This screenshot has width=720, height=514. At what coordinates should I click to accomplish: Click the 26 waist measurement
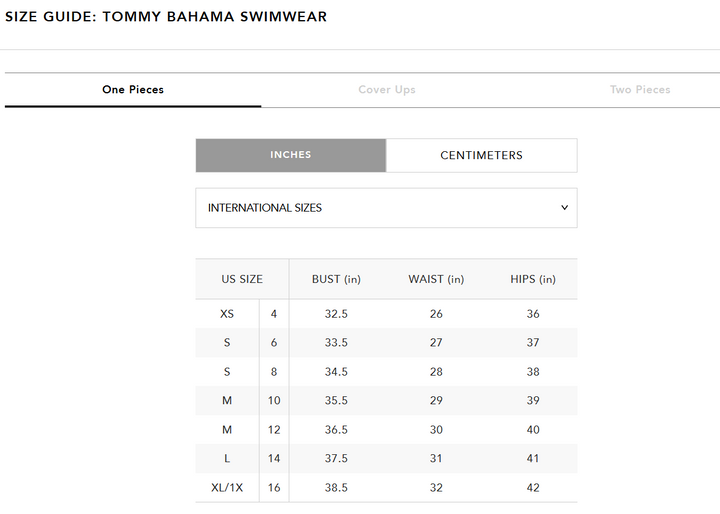point(436,314)
